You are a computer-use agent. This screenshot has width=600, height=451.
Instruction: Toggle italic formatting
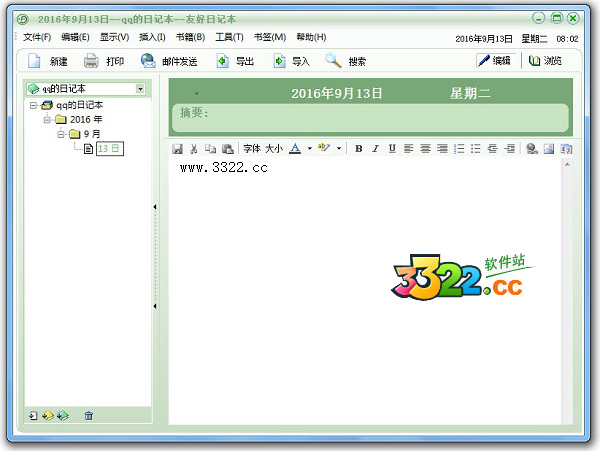(x=375, y=148)
